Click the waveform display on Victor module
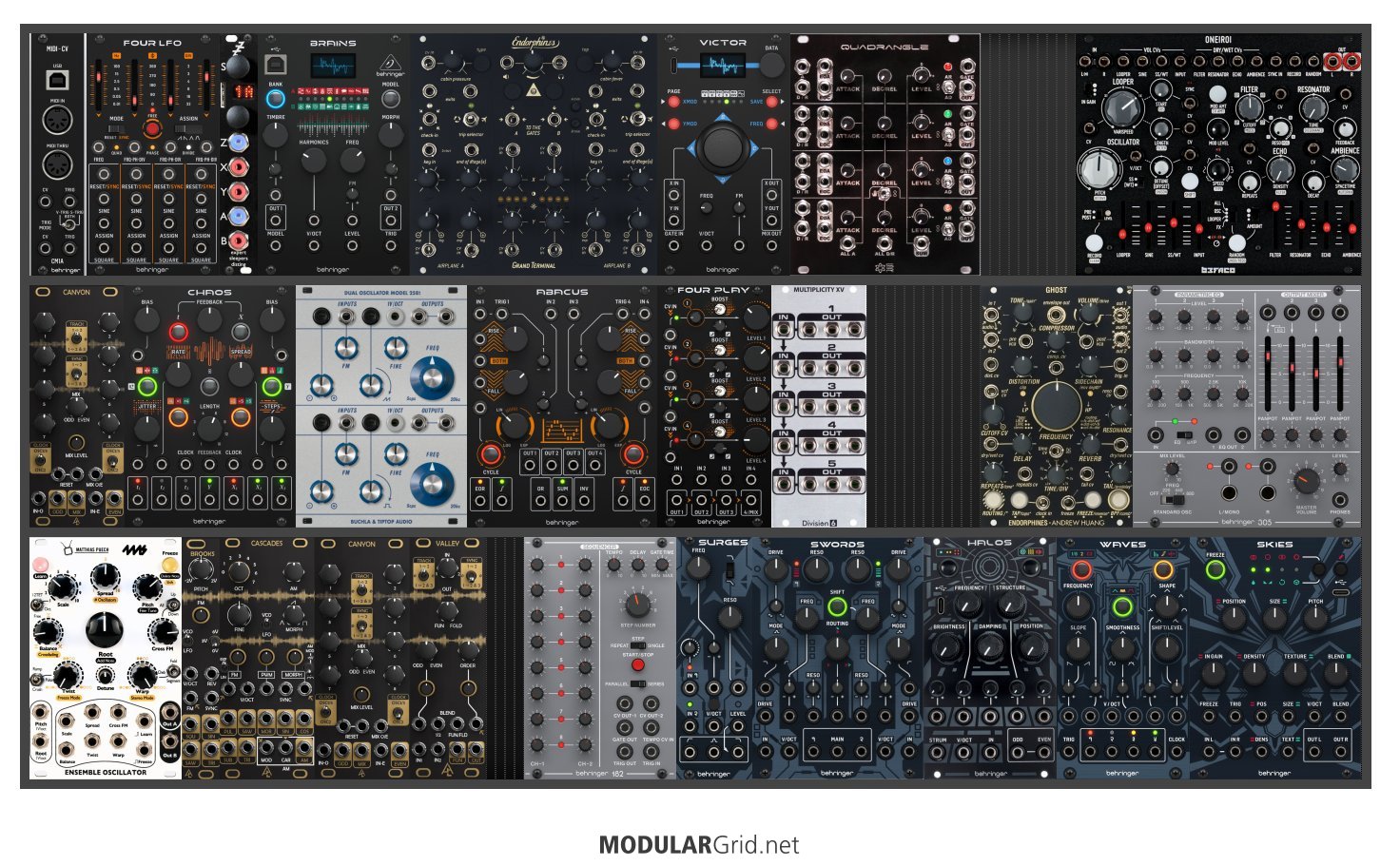The width and height of the screenshot is (1400, 865). tap(723, 66)
